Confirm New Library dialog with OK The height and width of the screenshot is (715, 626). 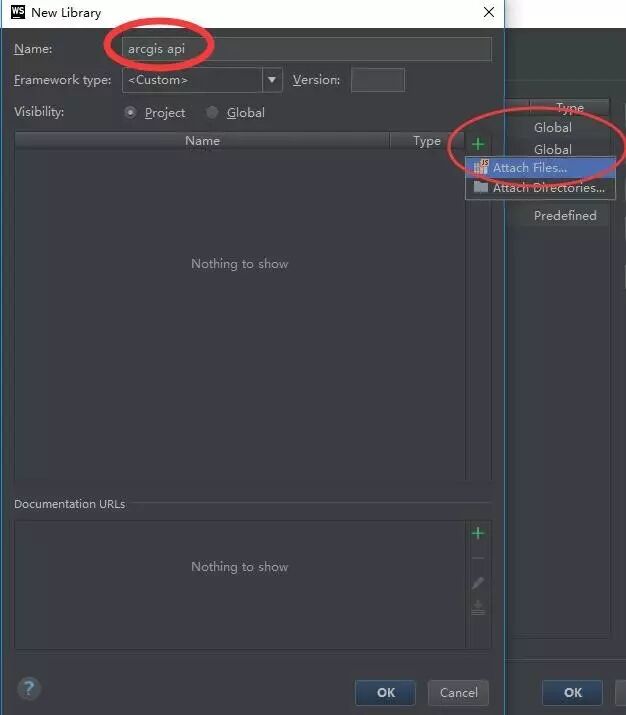(385, 693)
